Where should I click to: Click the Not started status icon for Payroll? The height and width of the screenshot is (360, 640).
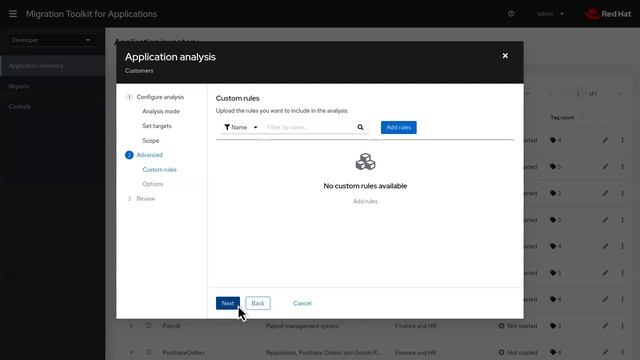click(501, 326)
